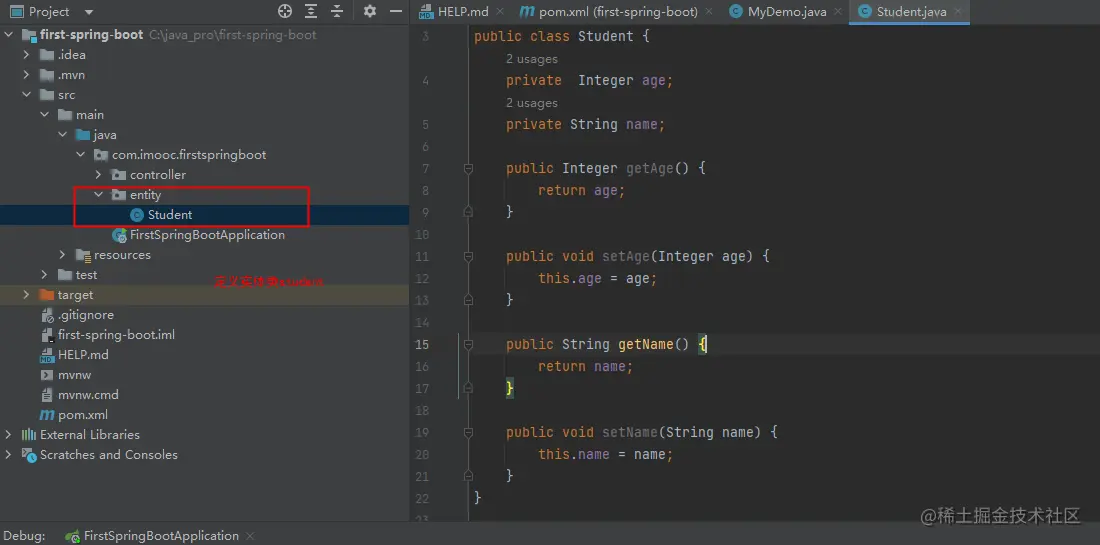The width and height of the screenshot is (1100, 545).
Task: Collapse the com.imooc.firstspringboot package
Action: [81, 154]
